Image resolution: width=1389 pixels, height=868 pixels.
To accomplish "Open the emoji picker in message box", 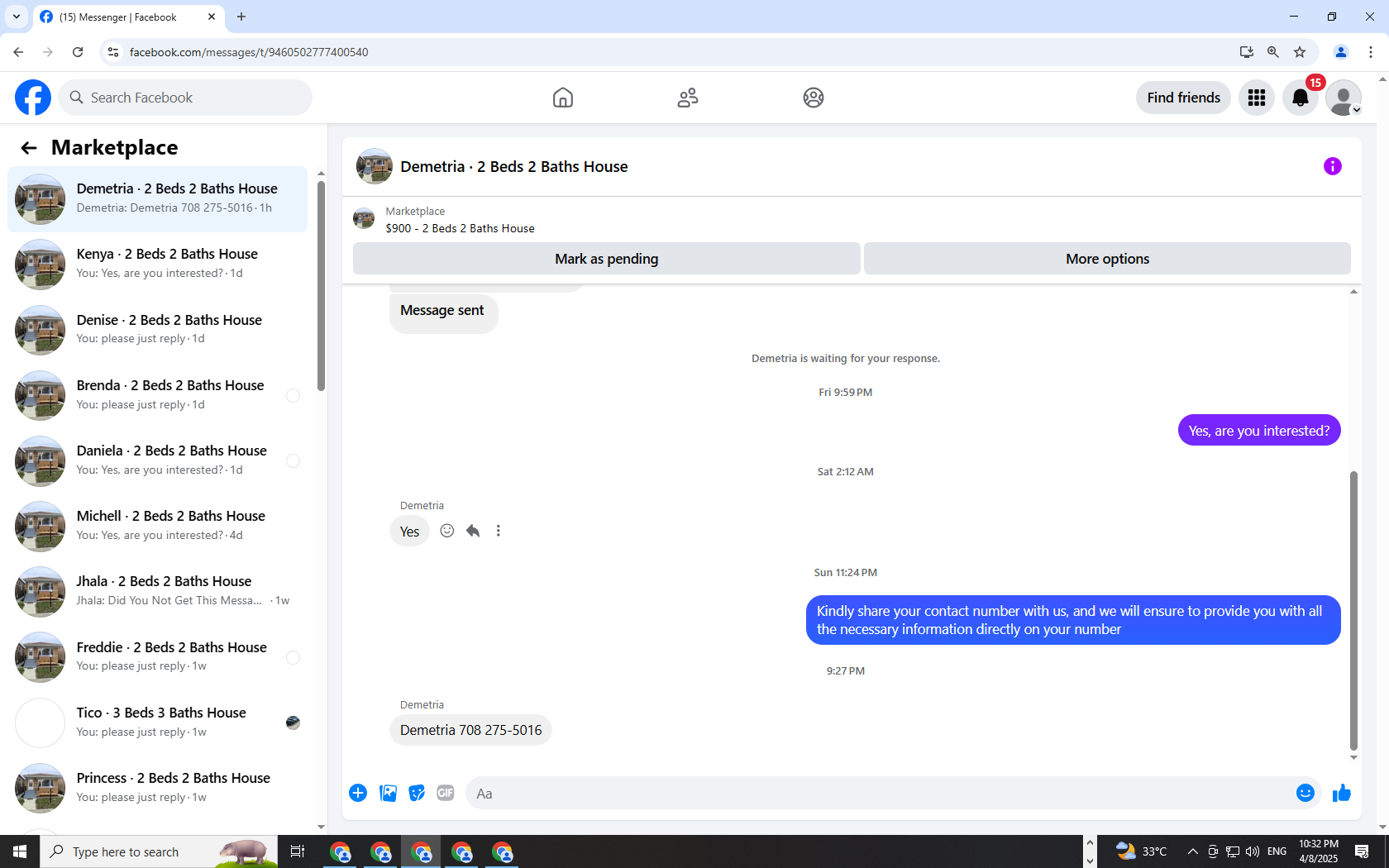I will point(1305,794).
